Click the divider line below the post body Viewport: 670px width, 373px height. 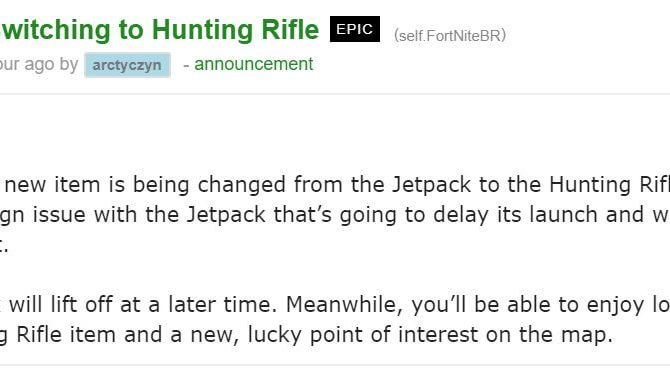click(x=335, y=365)
